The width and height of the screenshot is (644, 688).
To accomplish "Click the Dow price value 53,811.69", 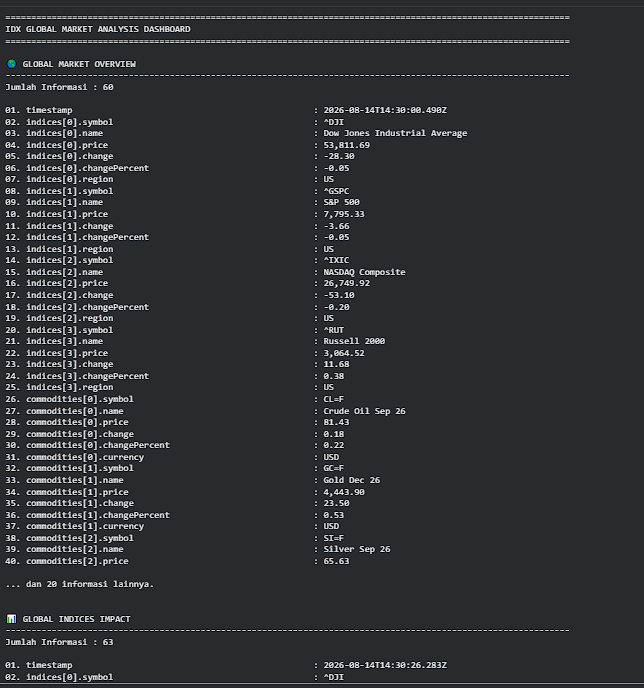I will (x=347, y=145).
